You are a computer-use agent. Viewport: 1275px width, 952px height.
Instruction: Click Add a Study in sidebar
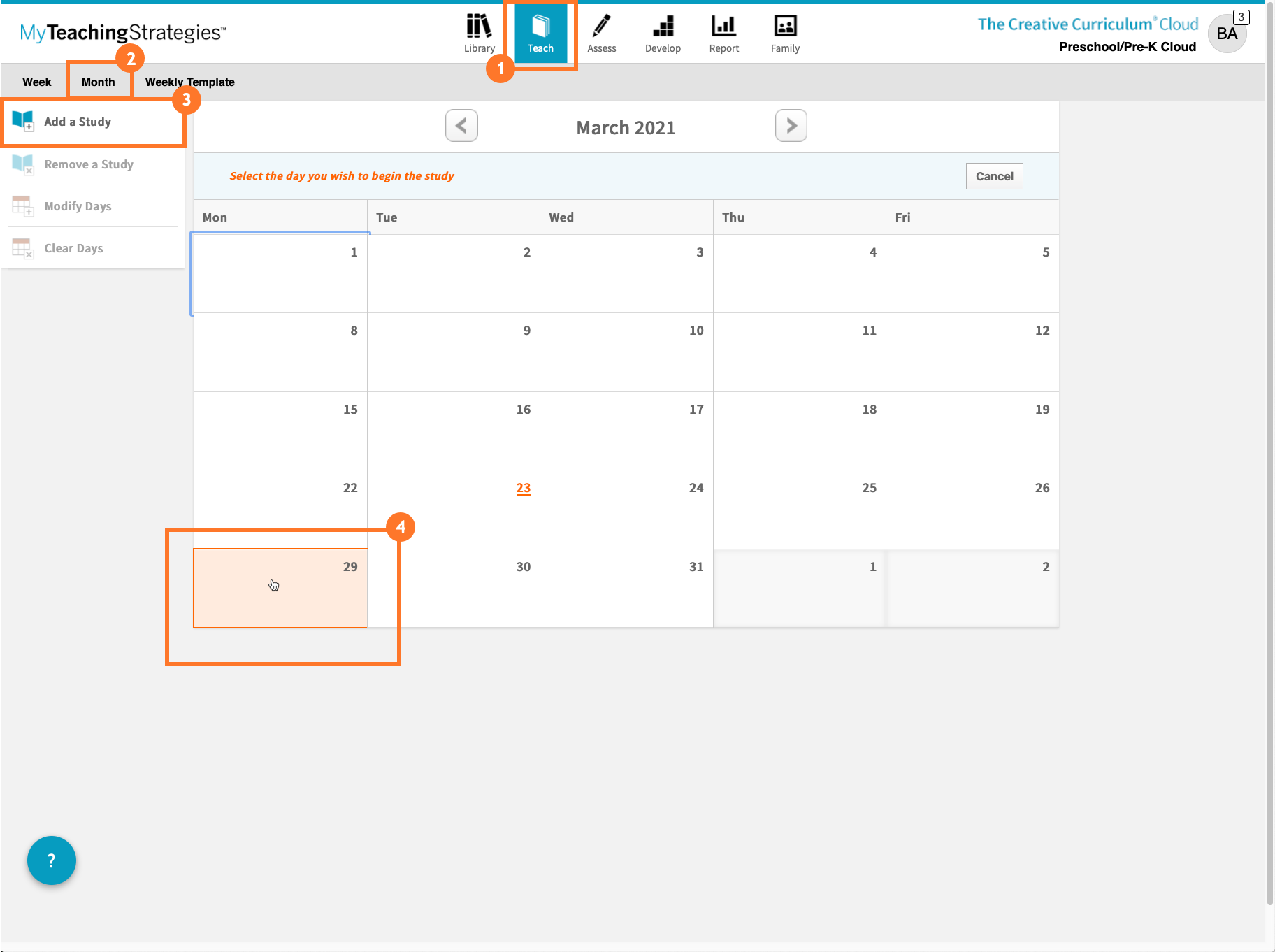(78, 122)
